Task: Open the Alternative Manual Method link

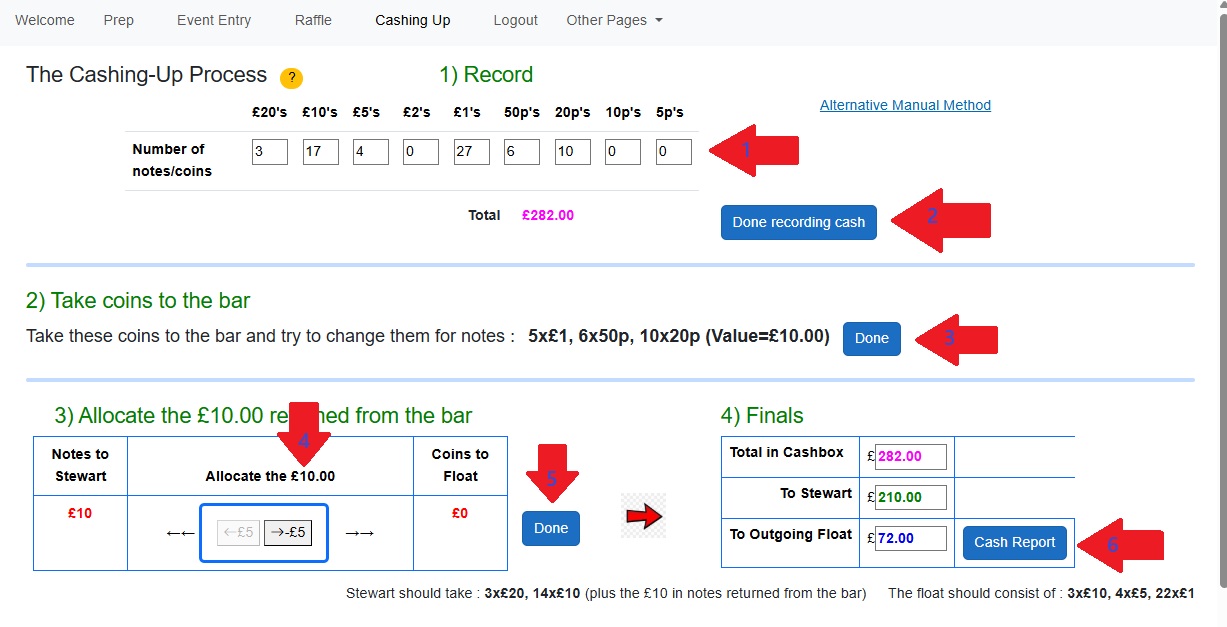Action: (x=905, y=105)
